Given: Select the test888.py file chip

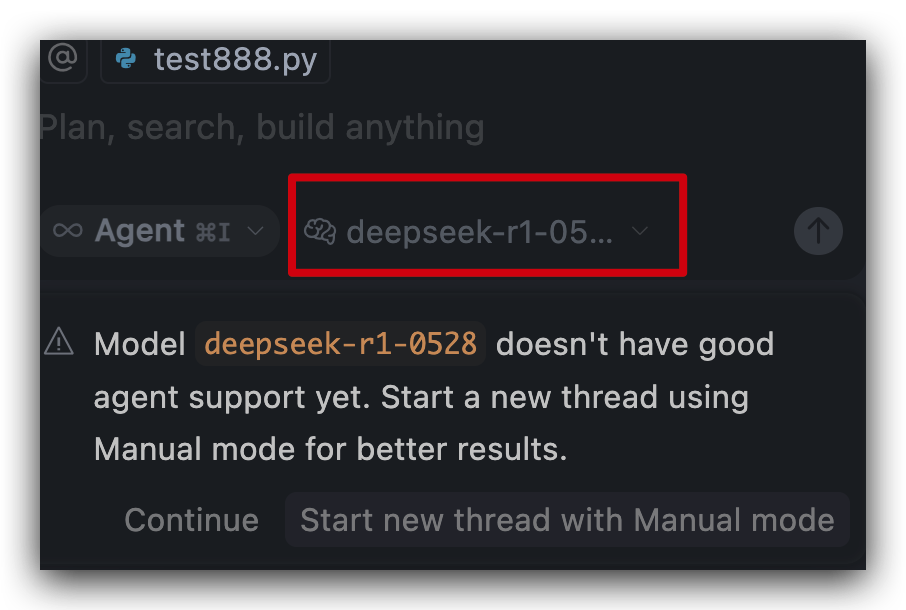Looking at the screenshot, I should [216, 59].
